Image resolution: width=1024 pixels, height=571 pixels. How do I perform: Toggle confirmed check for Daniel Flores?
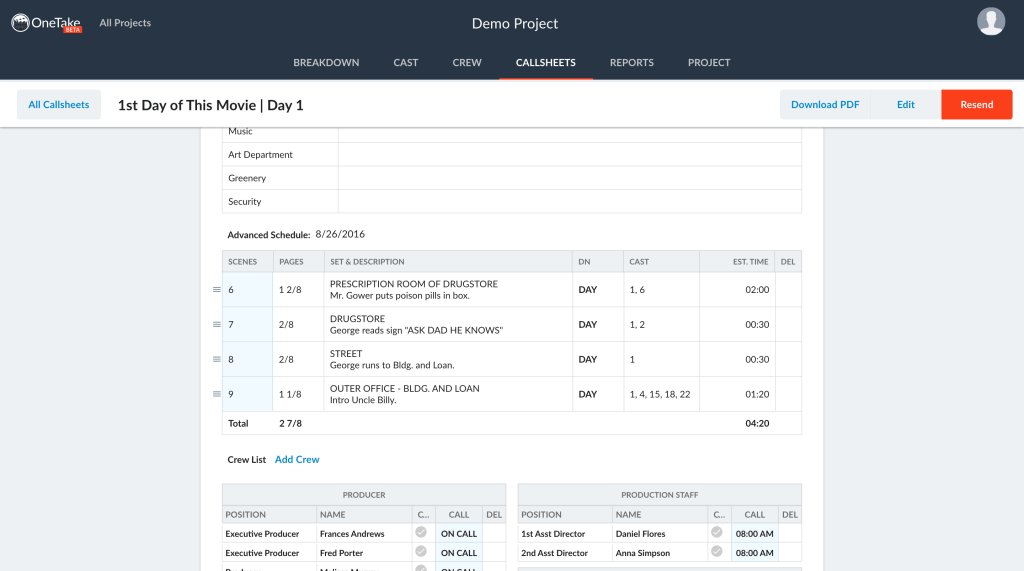717,532
